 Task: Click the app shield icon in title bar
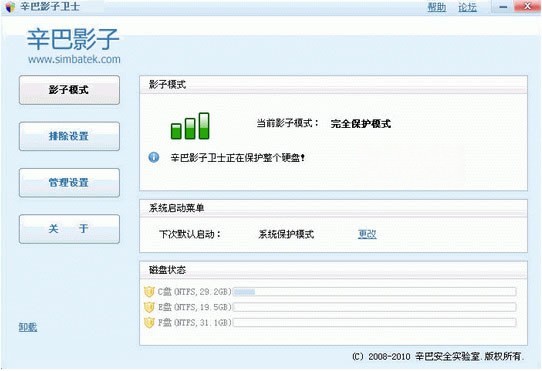pyautogui.click(x=11, y=7)
